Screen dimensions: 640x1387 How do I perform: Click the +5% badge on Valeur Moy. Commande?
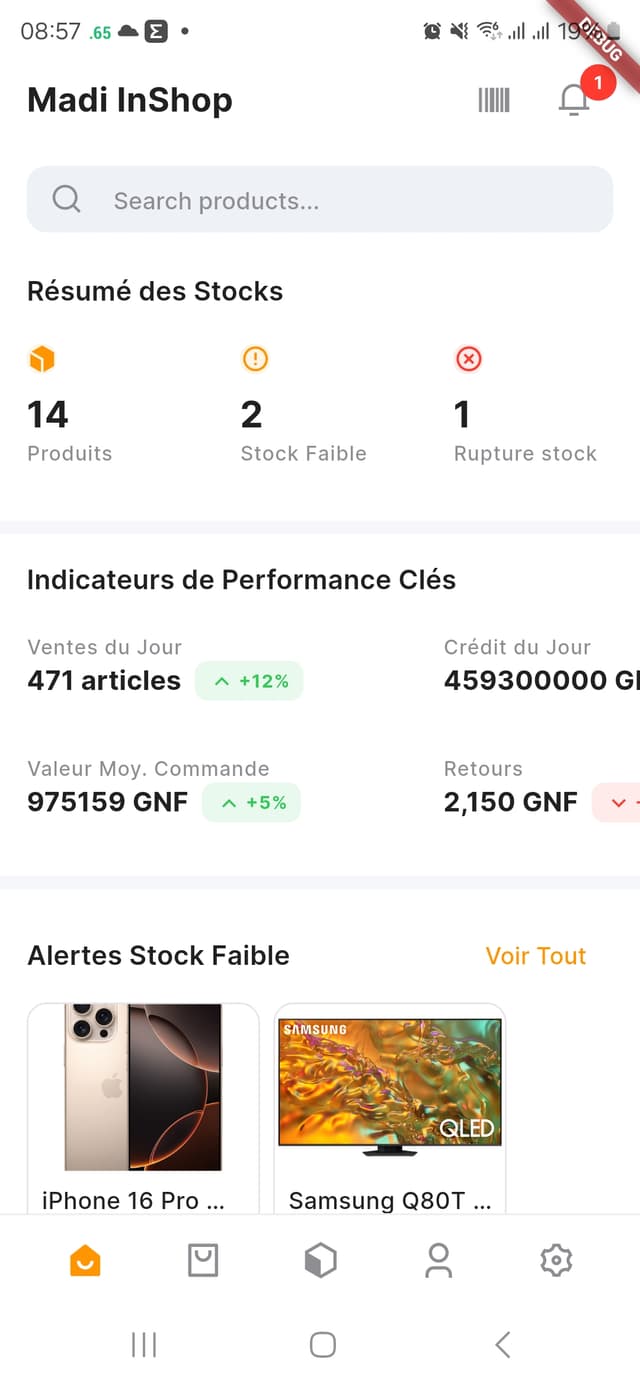(x=251, y=802)
